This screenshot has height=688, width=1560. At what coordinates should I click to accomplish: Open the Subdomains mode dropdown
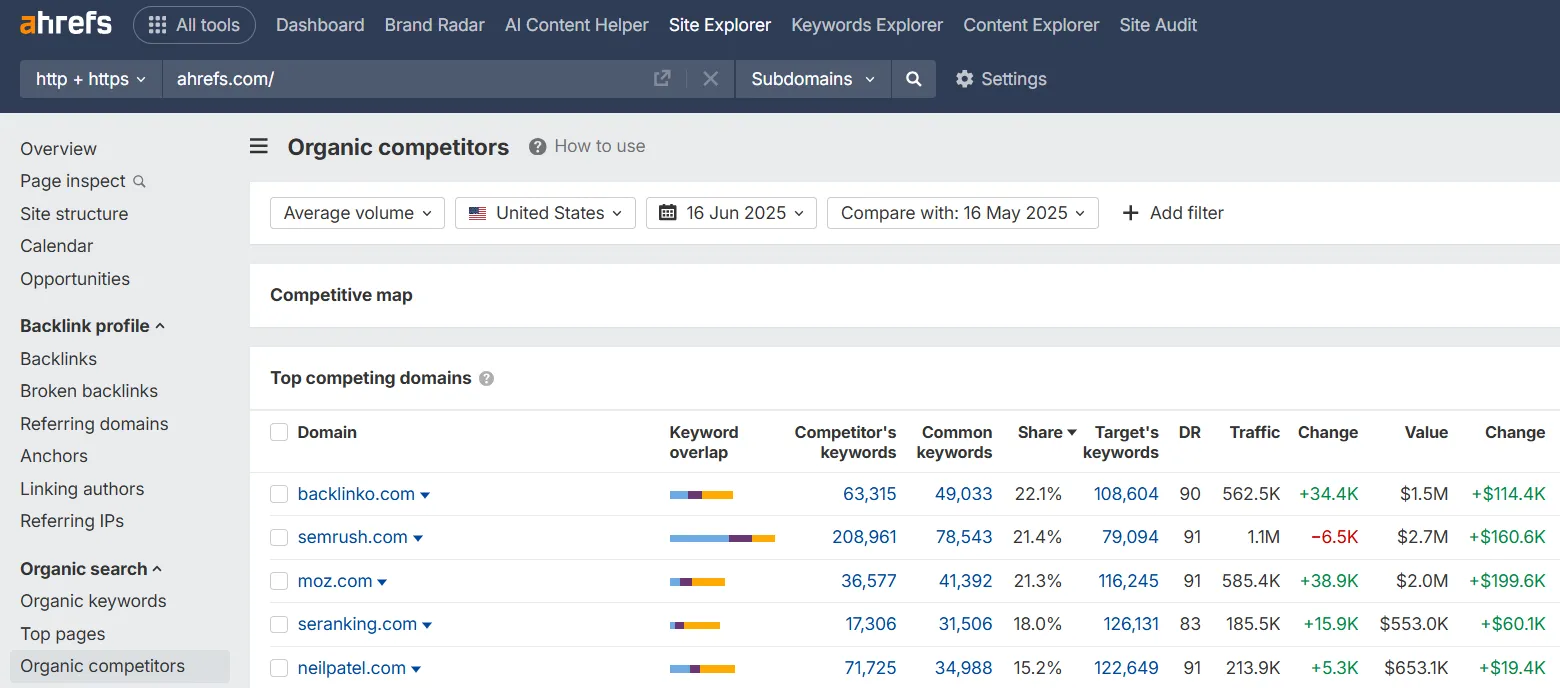[813, 78]
